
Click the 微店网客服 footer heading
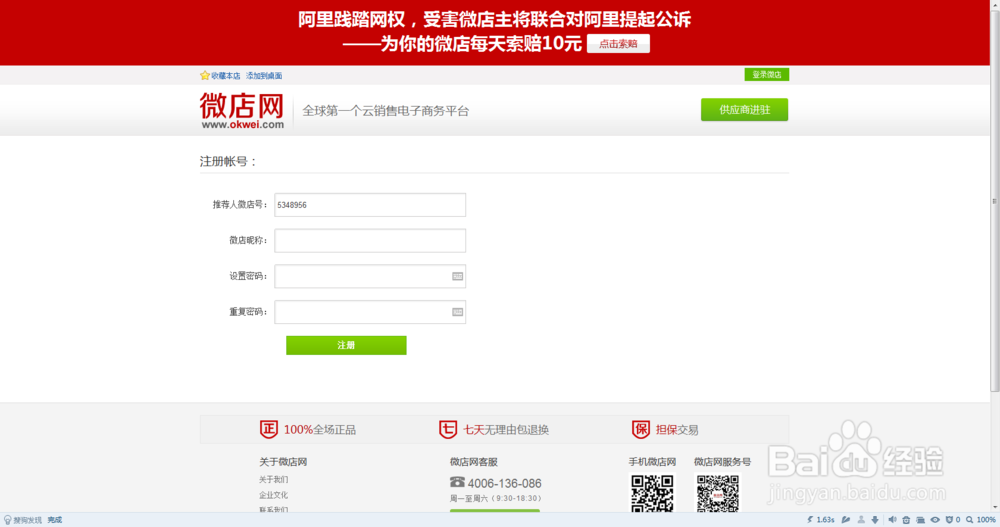(473, 462)
